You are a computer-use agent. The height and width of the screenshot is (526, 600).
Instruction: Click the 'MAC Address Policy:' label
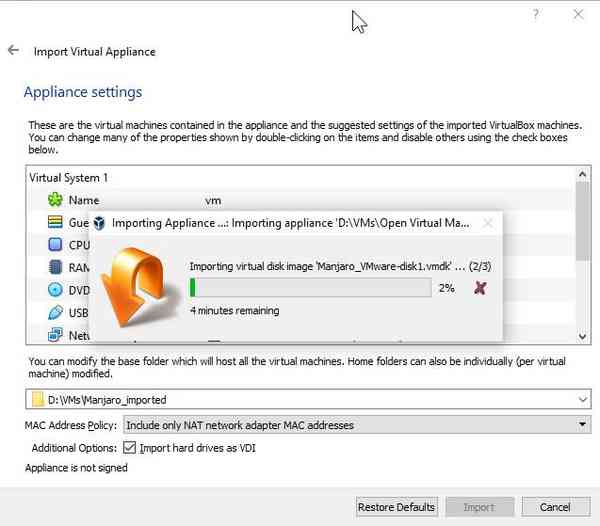click(71, 425)
